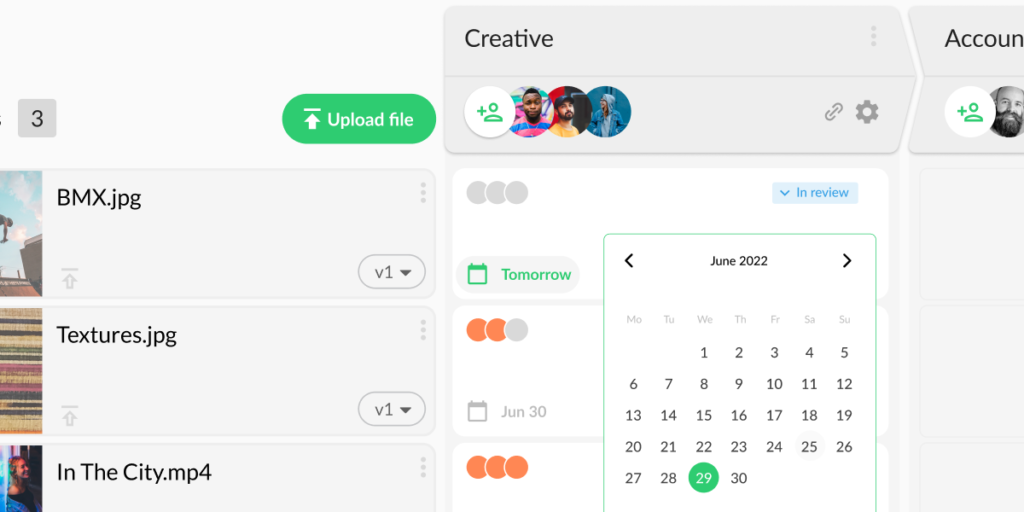Select June 29 in the calendar
The image size is (1024, 512).
tap(704, 478)
